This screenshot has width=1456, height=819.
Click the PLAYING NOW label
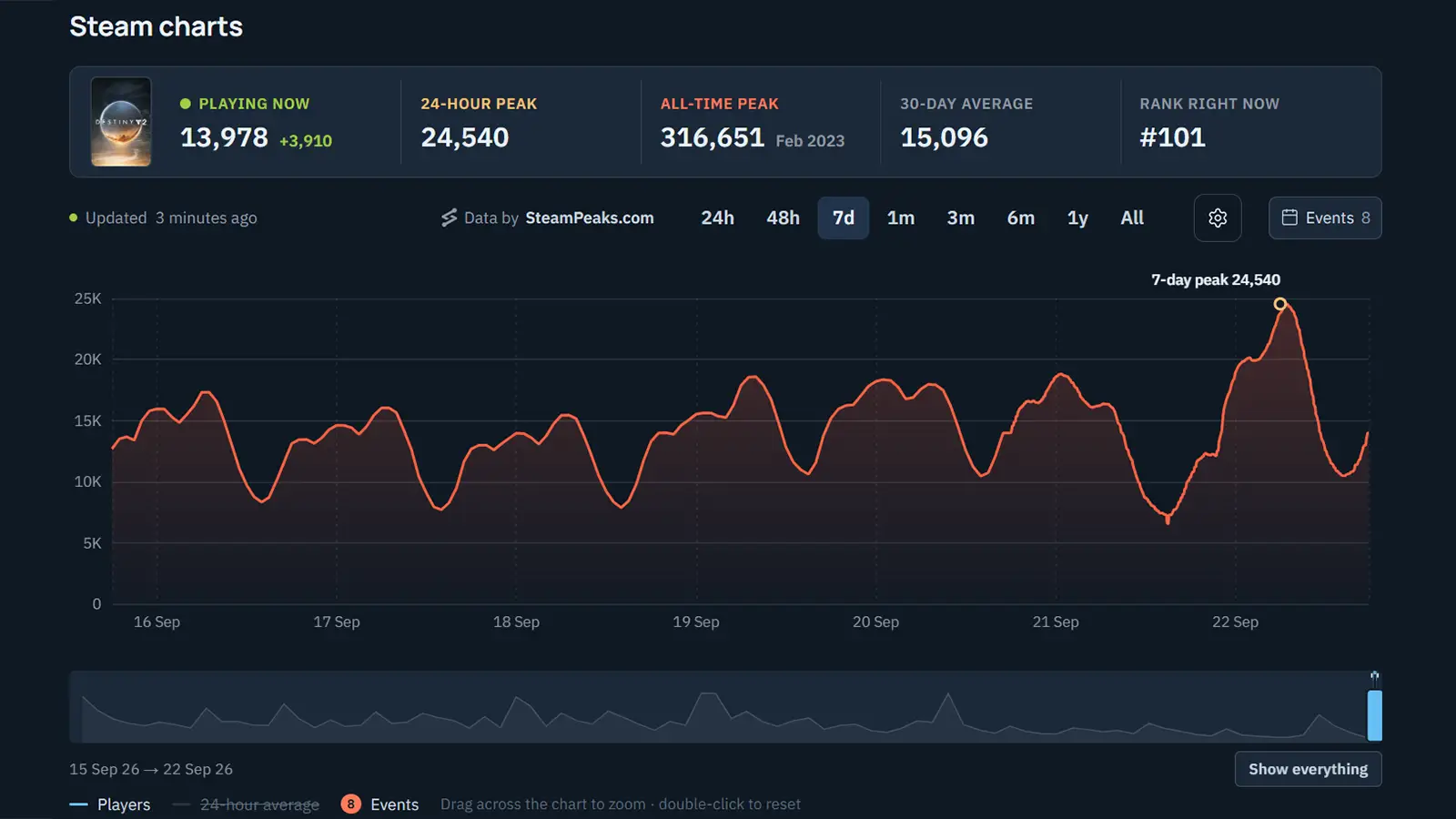pyautogui.click(x=254, y=104)
